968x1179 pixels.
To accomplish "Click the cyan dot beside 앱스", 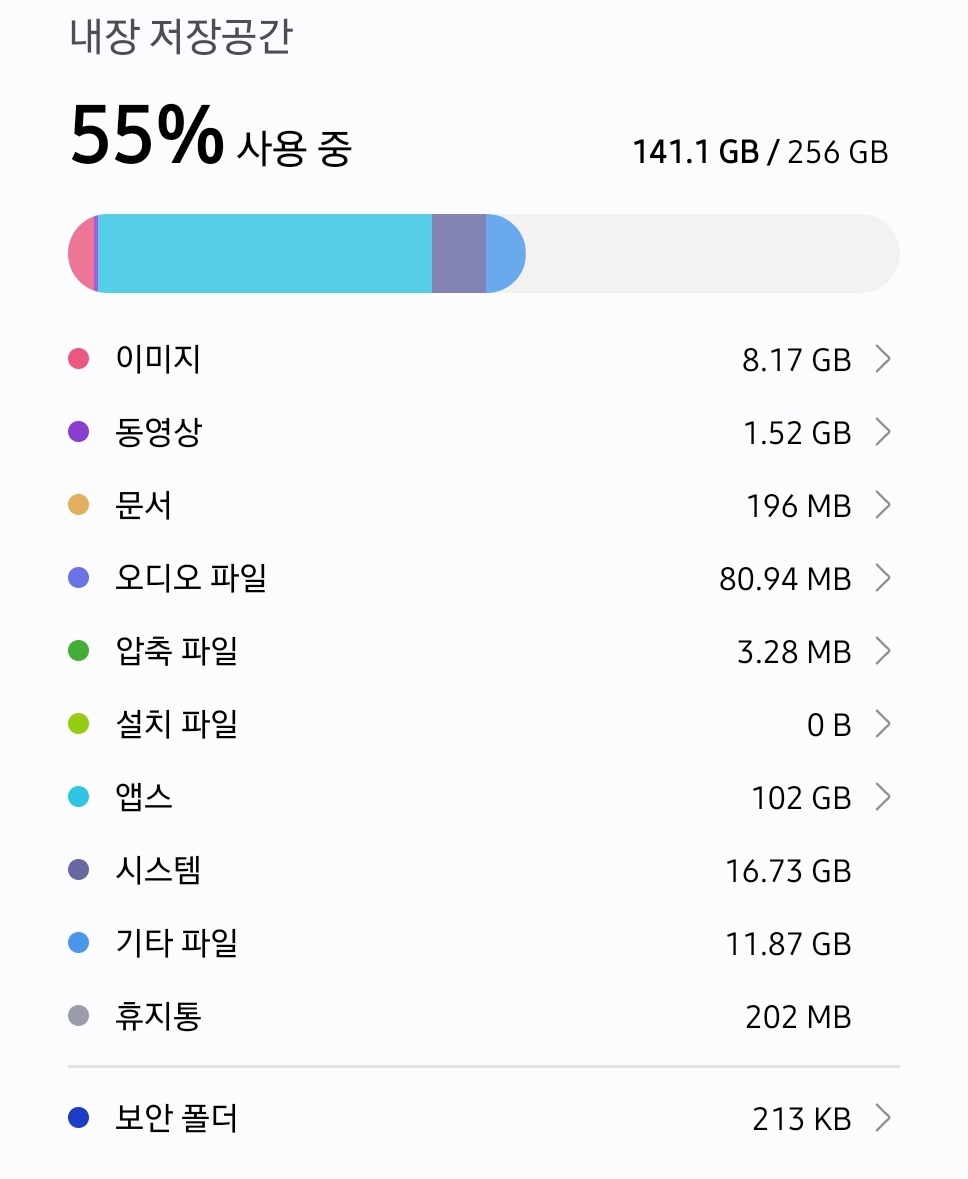I will coord(78,796).
